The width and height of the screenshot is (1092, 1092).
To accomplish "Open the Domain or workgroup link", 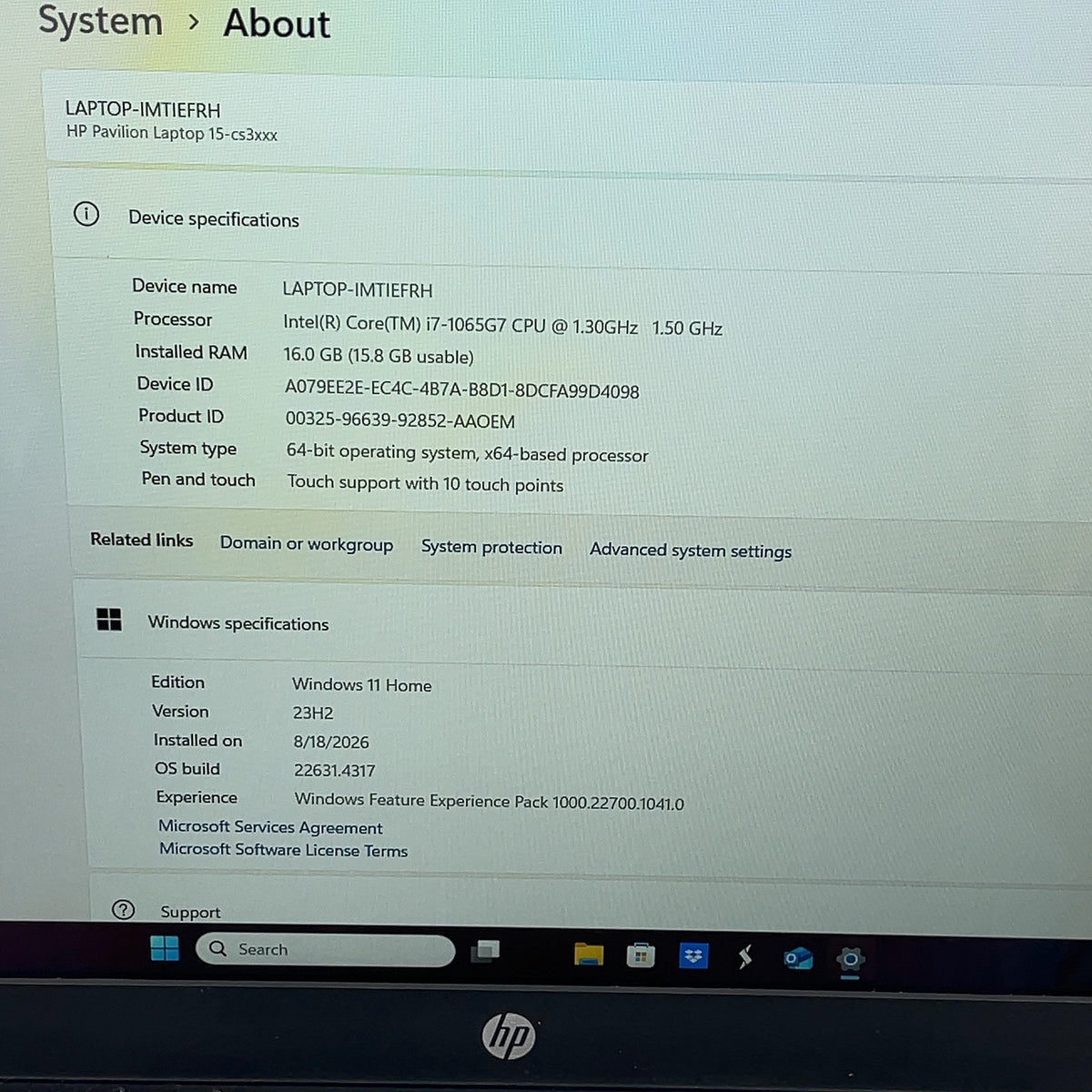I will (307, 543).
